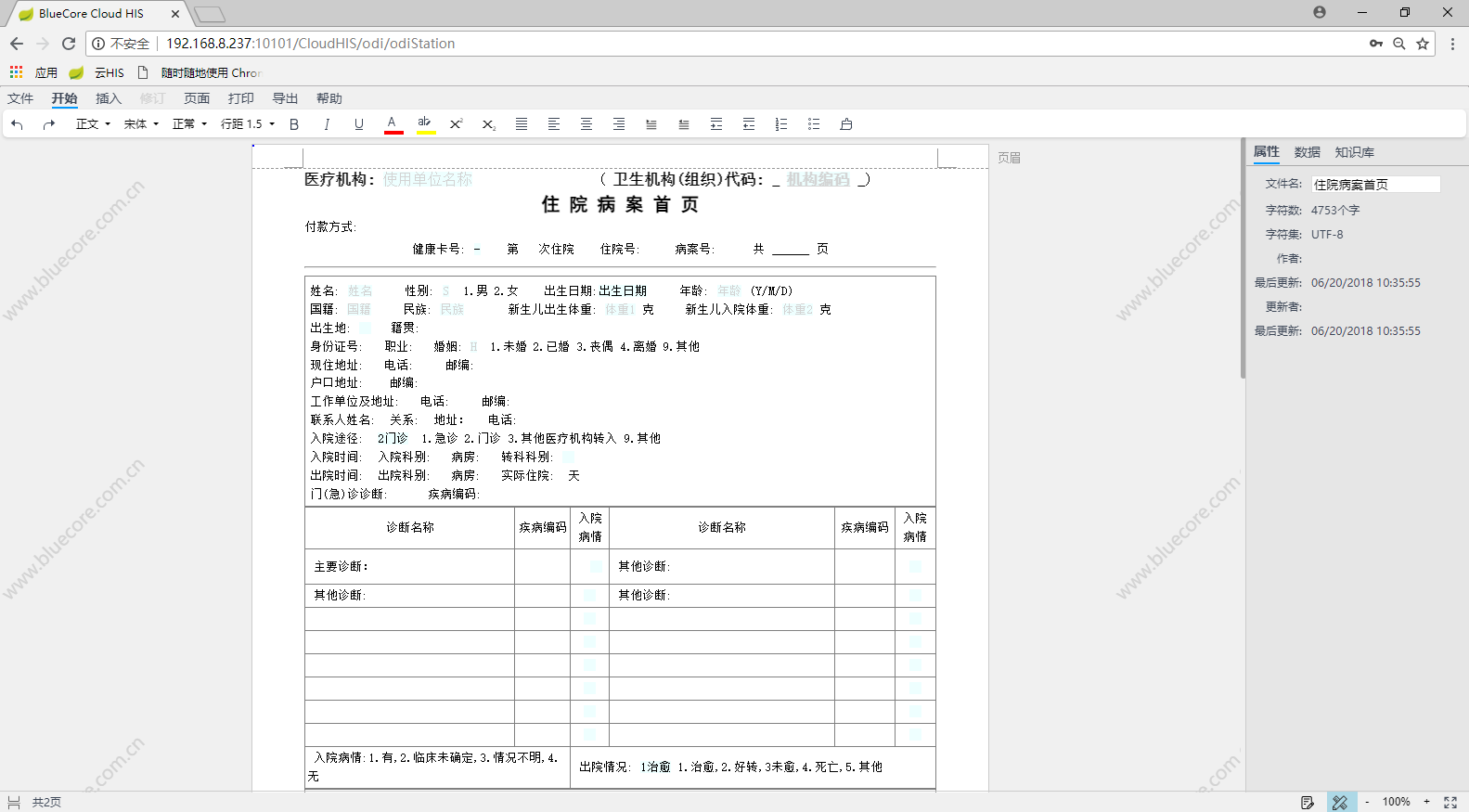Redo the last edit
Screen dimensions: 1469x812
49,124
